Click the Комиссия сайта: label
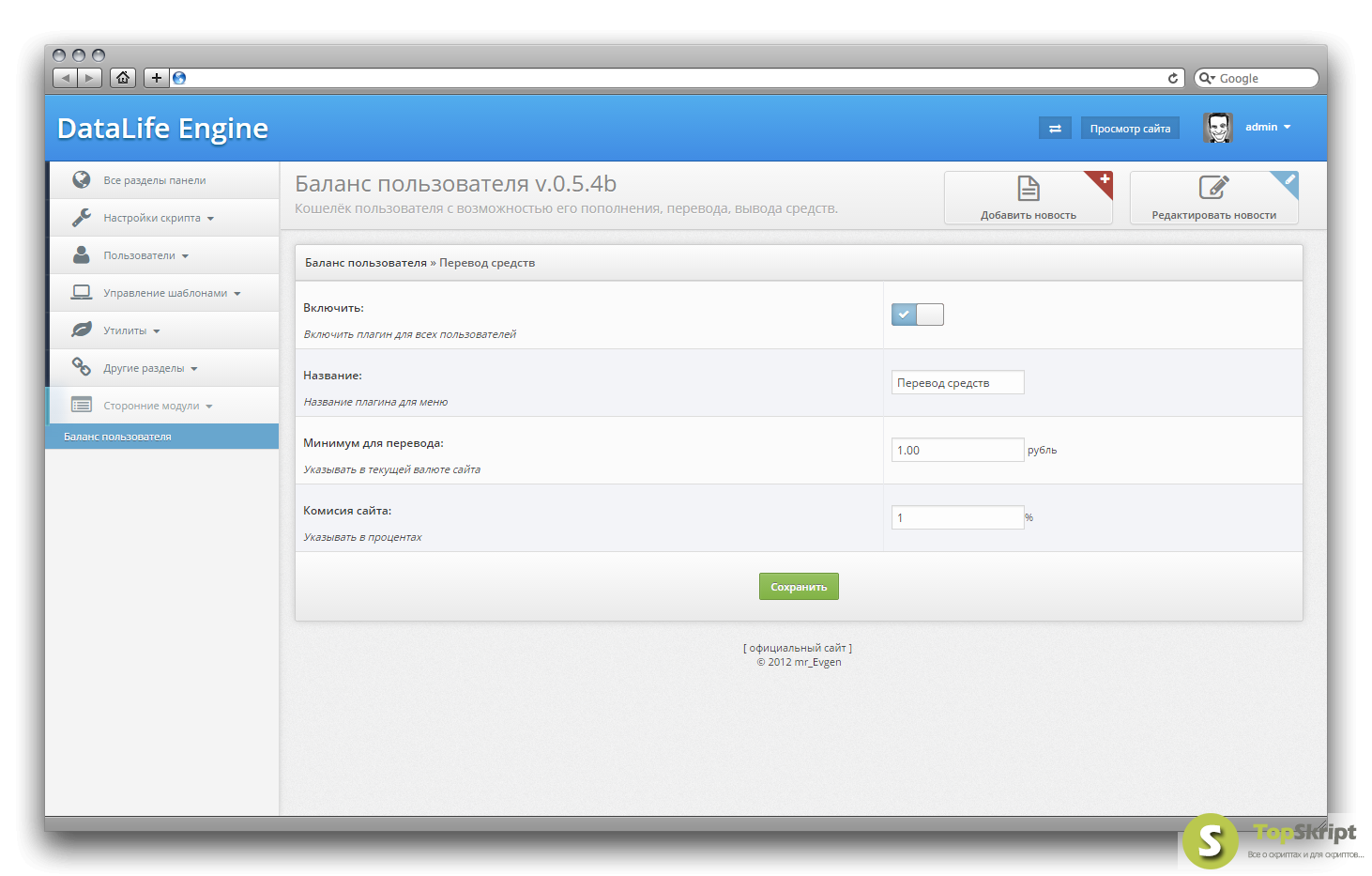Viewport: 1372px width, 876px height. 347,511
